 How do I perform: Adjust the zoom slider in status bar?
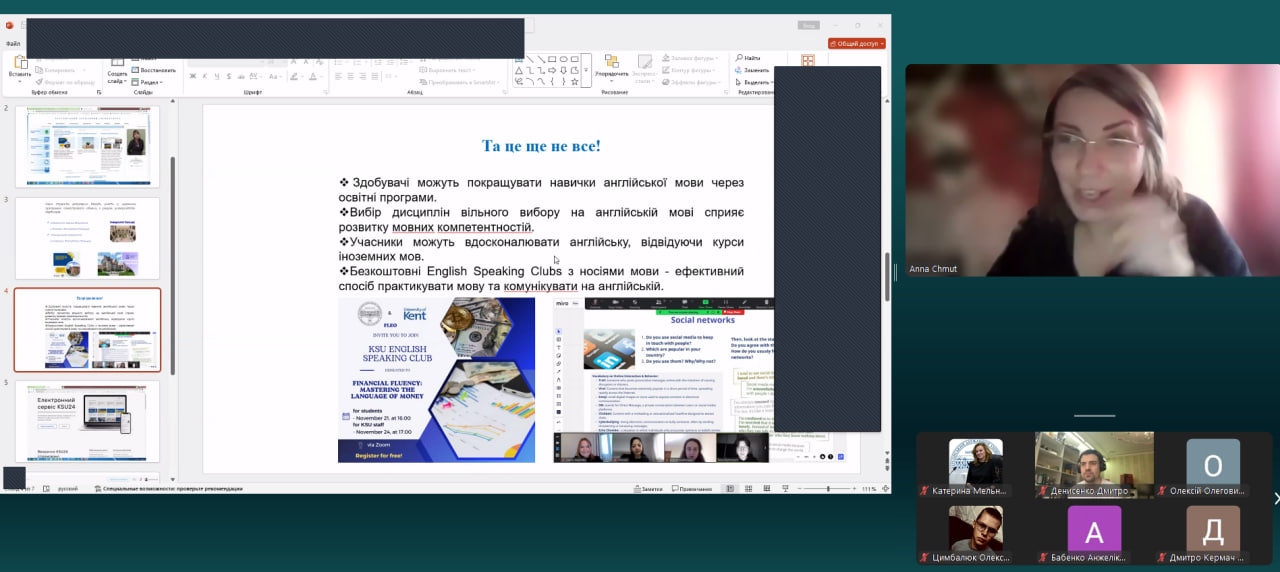(828, 489)
